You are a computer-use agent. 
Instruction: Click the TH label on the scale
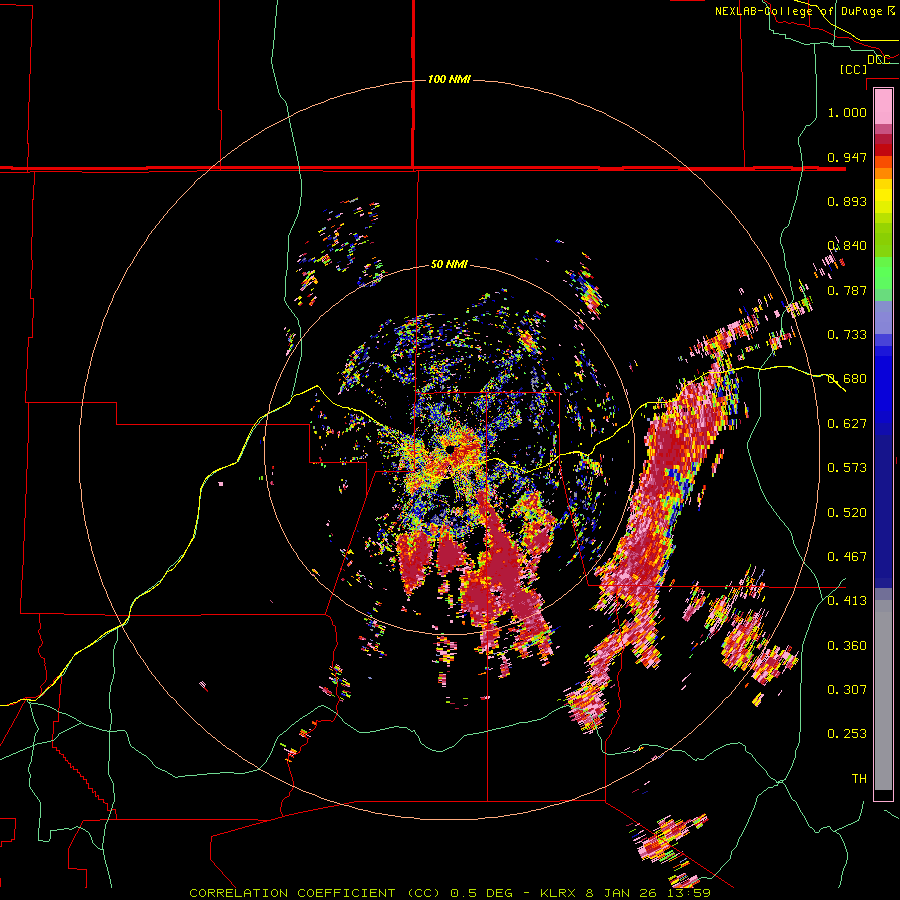coord(859,779)
